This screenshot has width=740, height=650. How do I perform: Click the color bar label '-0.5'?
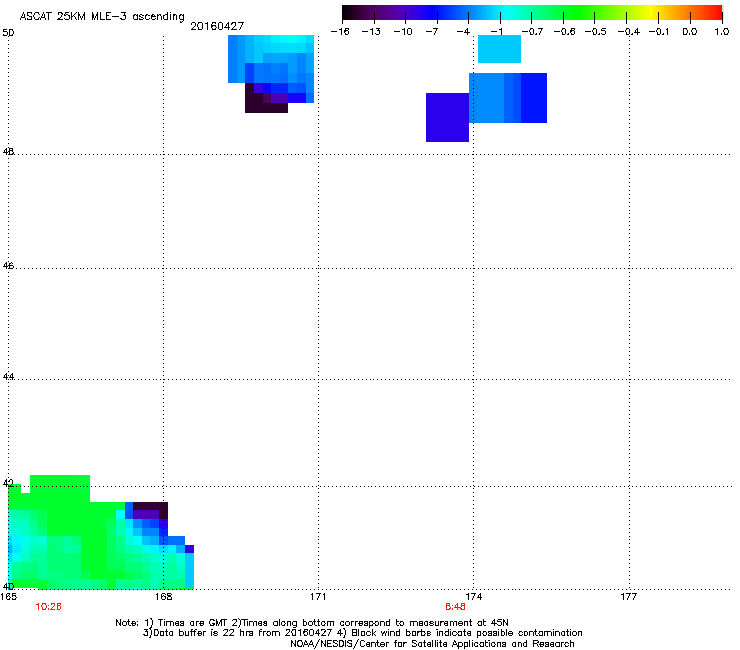(x=596, y=32)
